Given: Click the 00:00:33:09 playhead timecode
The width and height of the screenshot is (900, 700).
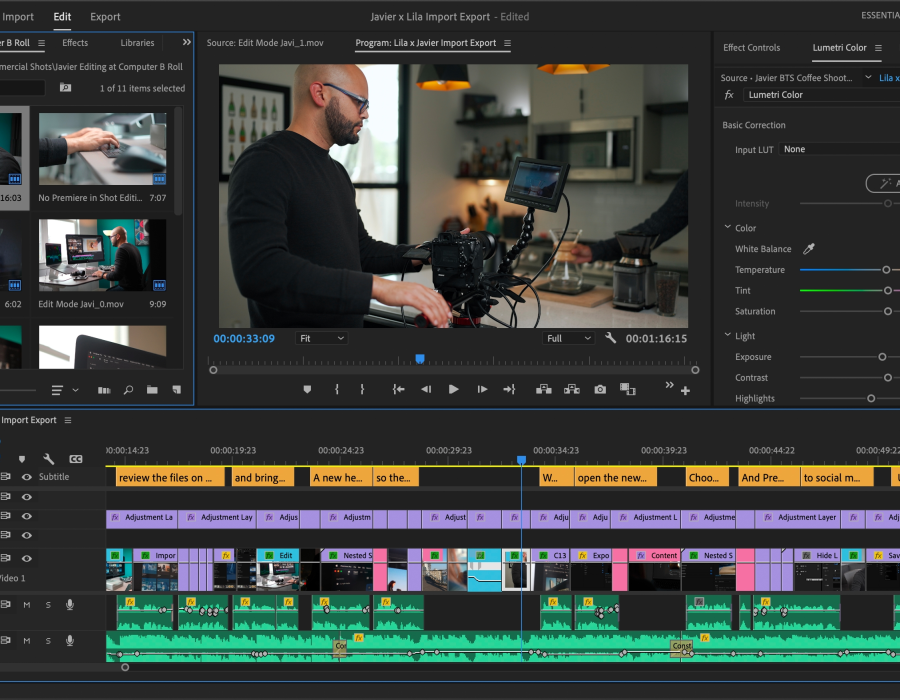Looking at the screenshot, I should coord(244,339).
